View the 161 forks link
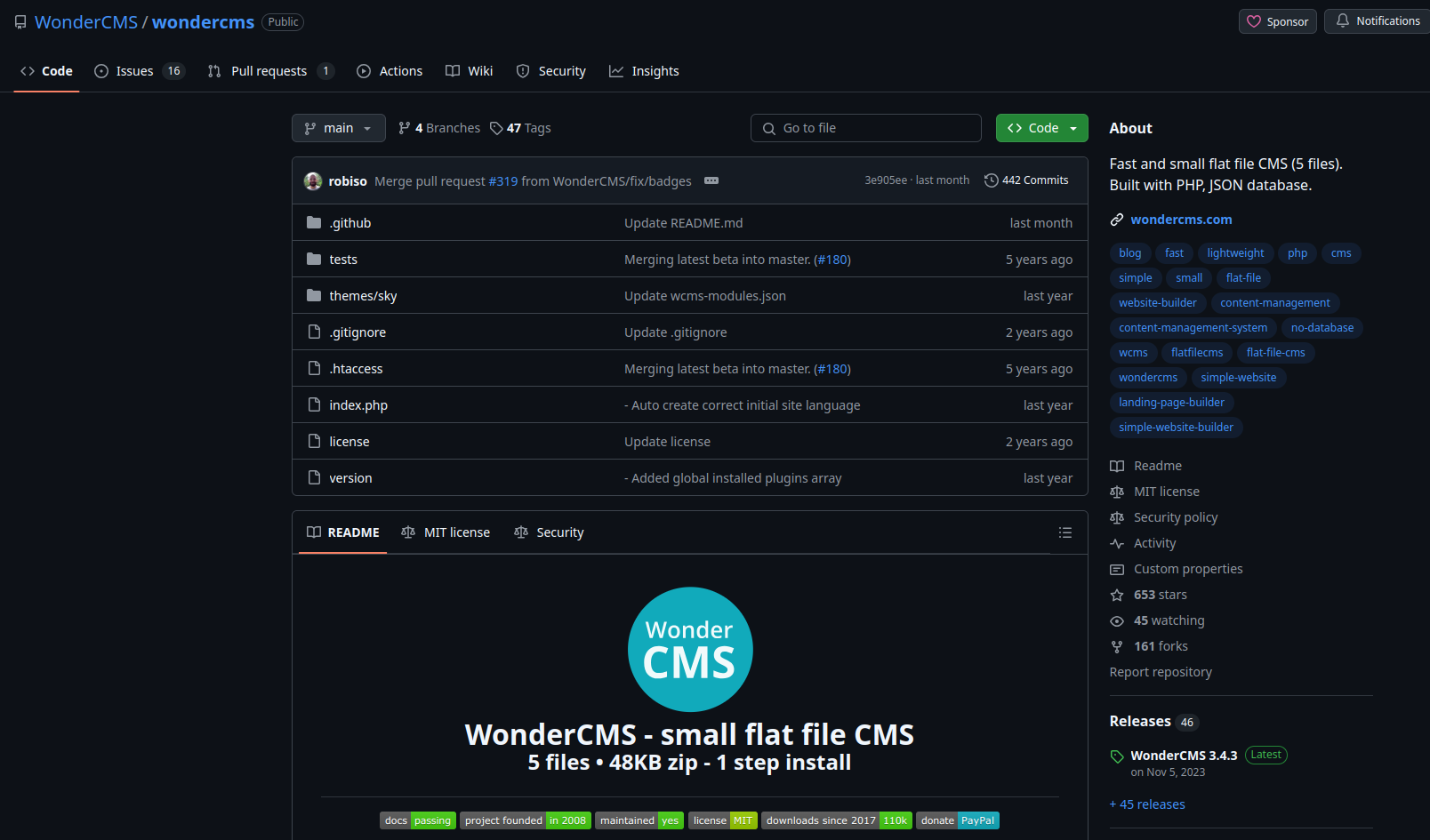The width and height of the screenshot is (1430, 840). pyautogui.click(x=1148, y=646)
